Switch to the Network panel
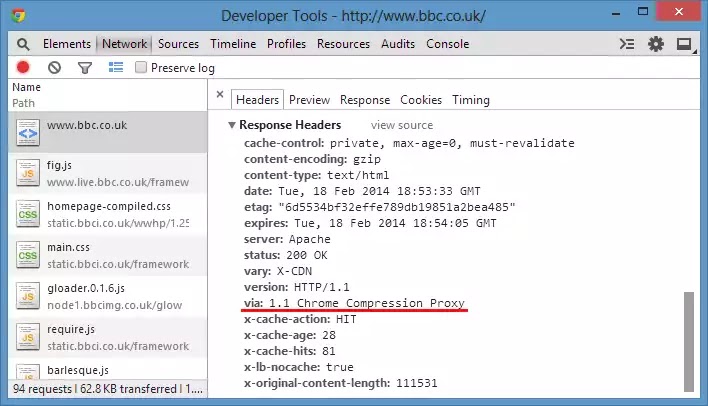 (x=125, y=44)
